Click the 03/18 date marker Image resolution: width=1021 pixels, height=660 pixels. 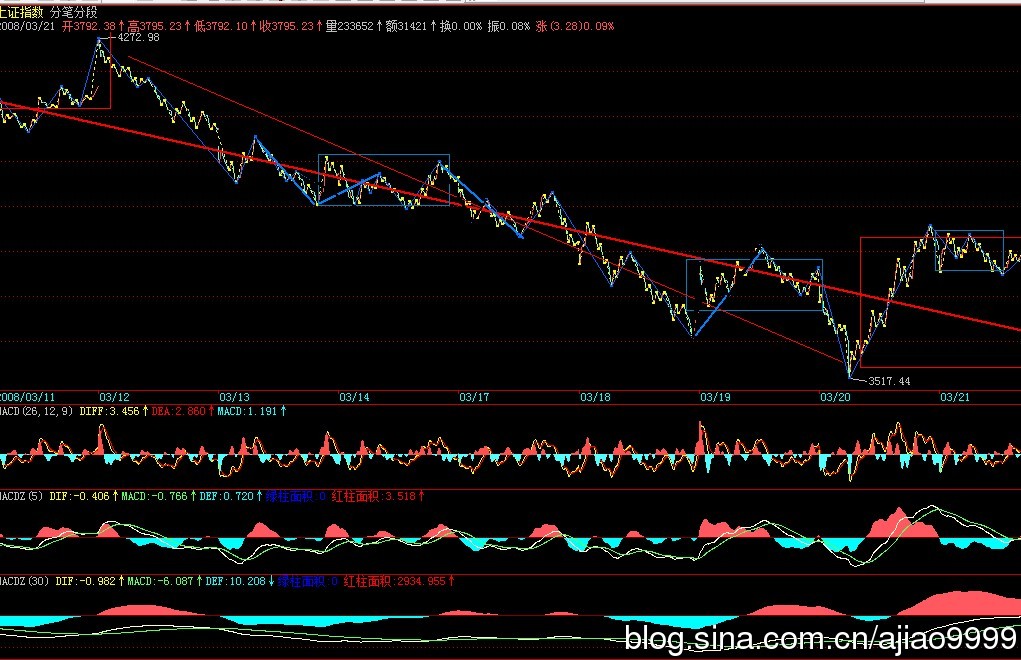(x=595, y=397)
